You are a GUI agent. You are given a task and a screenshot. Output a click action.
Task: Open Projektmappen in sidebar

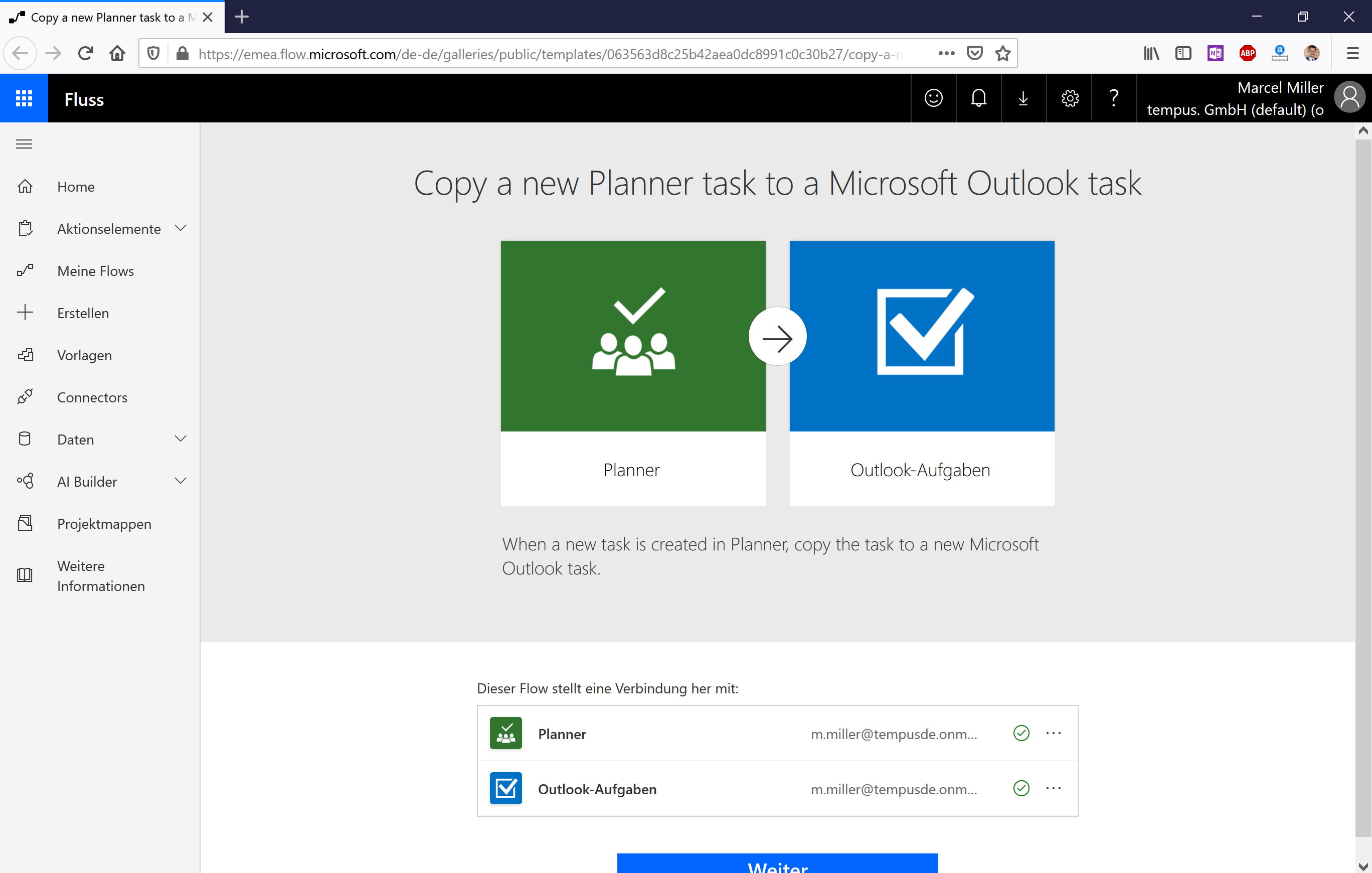click(104, 524)
